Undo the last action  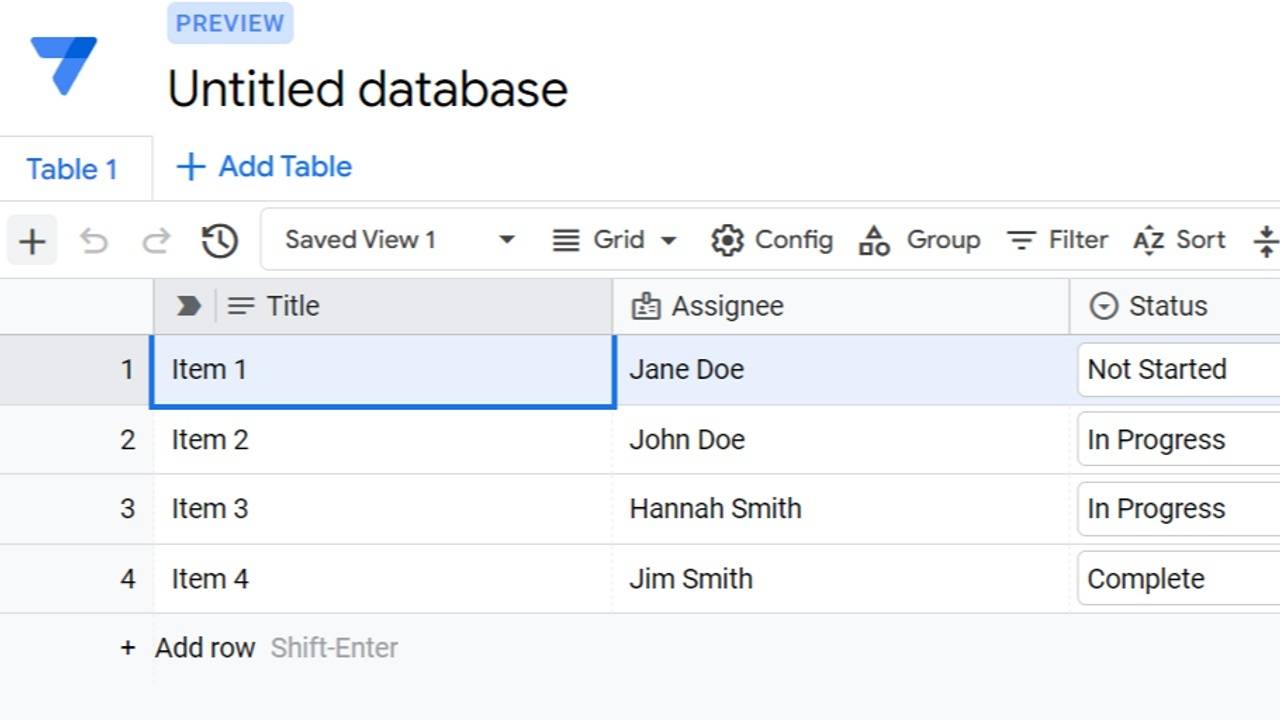click(x=93, y=241)
